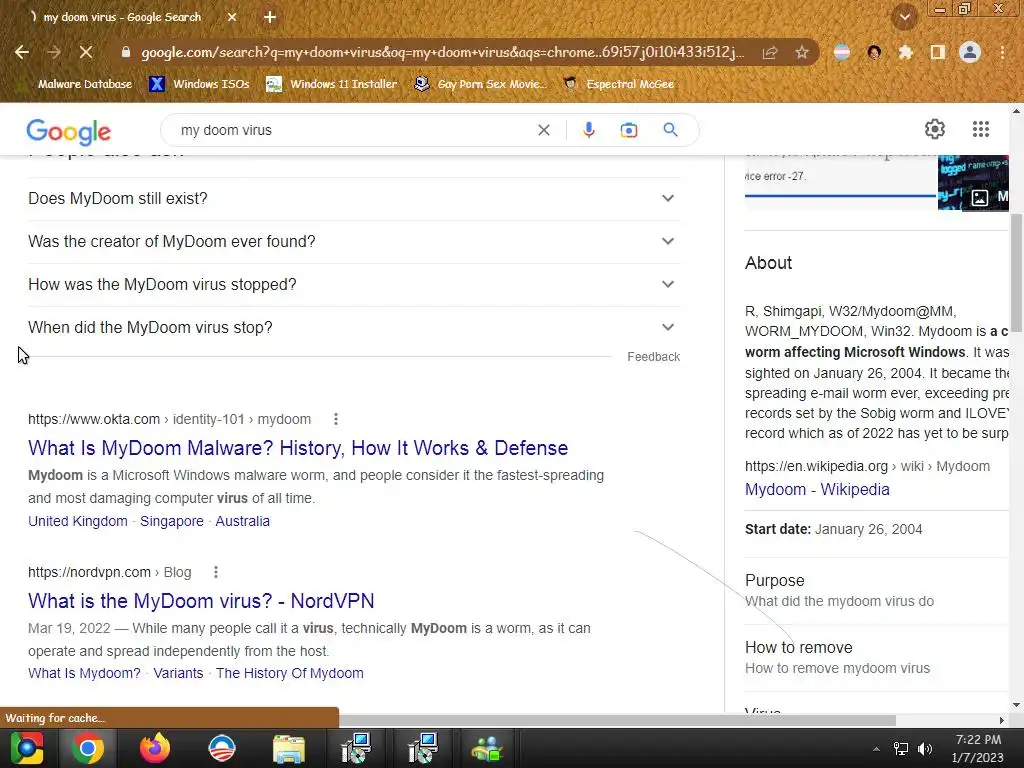Show hidden system tray icons
The height and width of the screenshot is (768, 1024).
[876, 749]
